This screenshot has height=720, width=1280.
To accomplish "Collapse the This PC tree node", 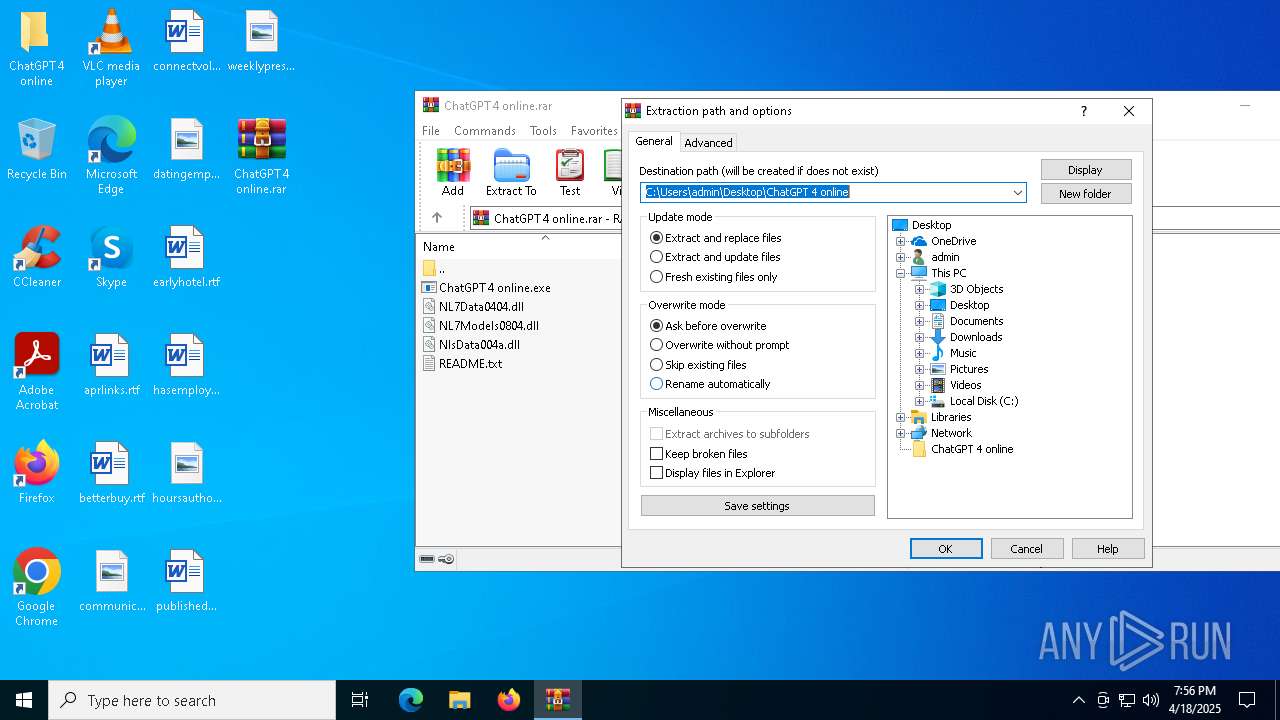I will coord(900,273).
